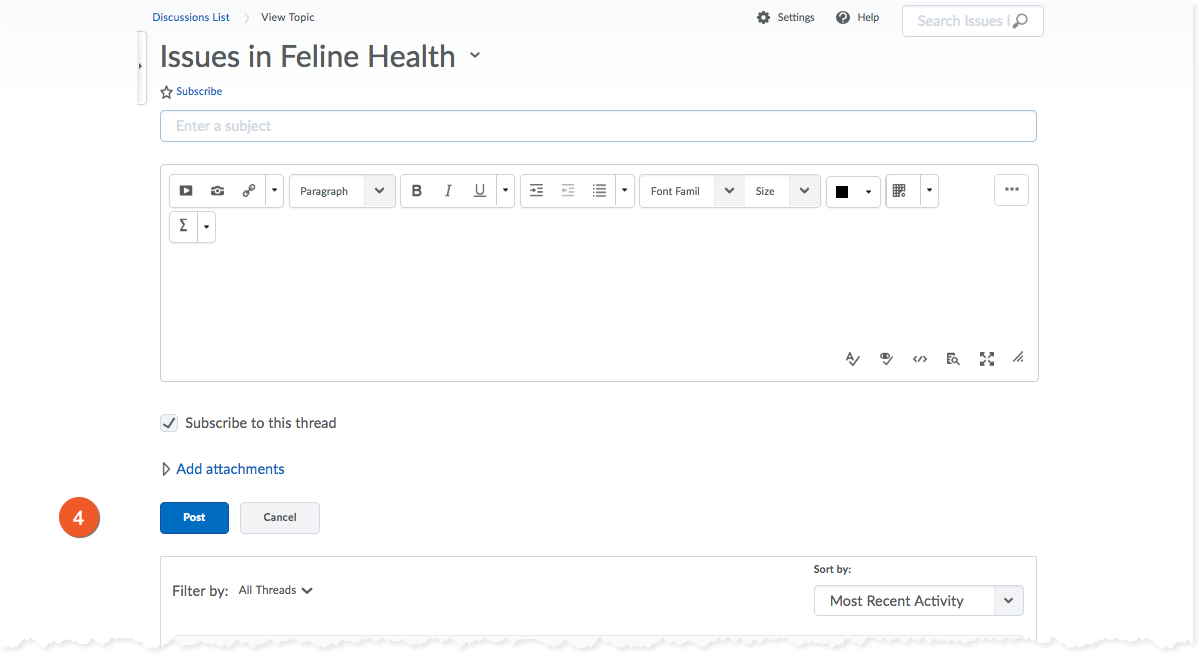Viewport: 1200px width, 656px height.
Task: Open the Font Family dropdown
Action: coord(691,191)
